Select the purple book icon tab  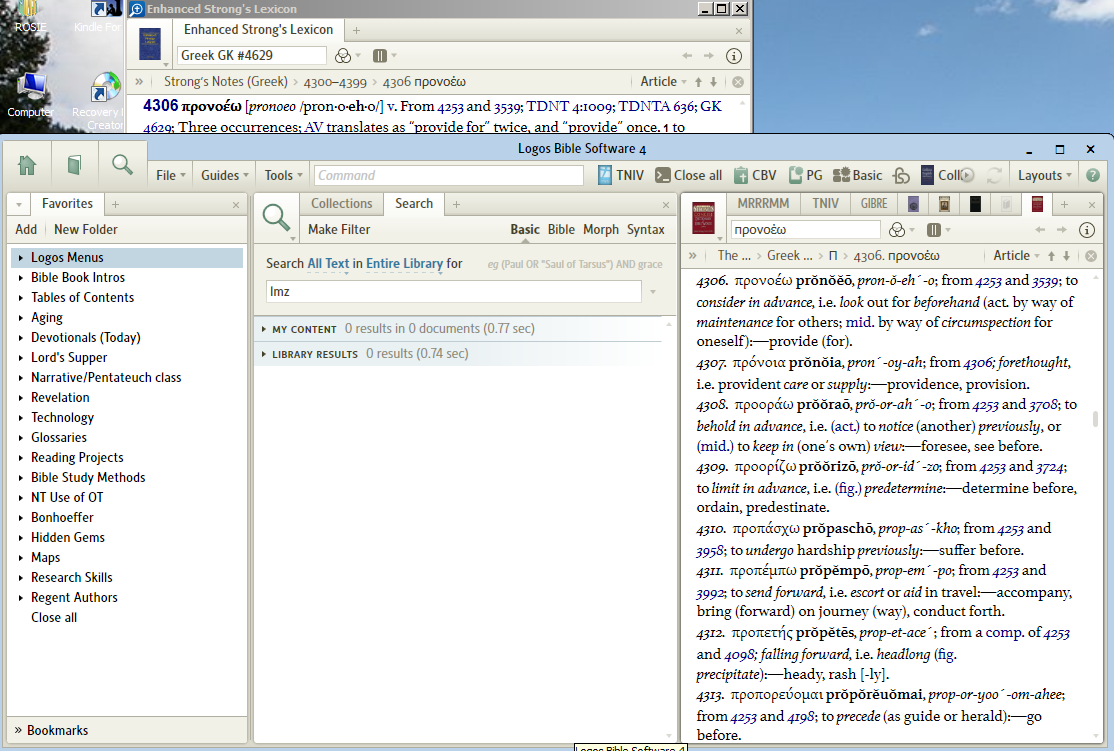point(913,204)
